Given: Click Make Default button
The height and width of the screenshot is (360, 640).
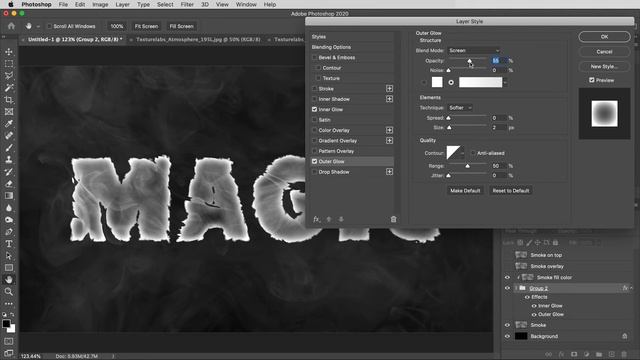Looking at the screenshot, I should [465, 191].
